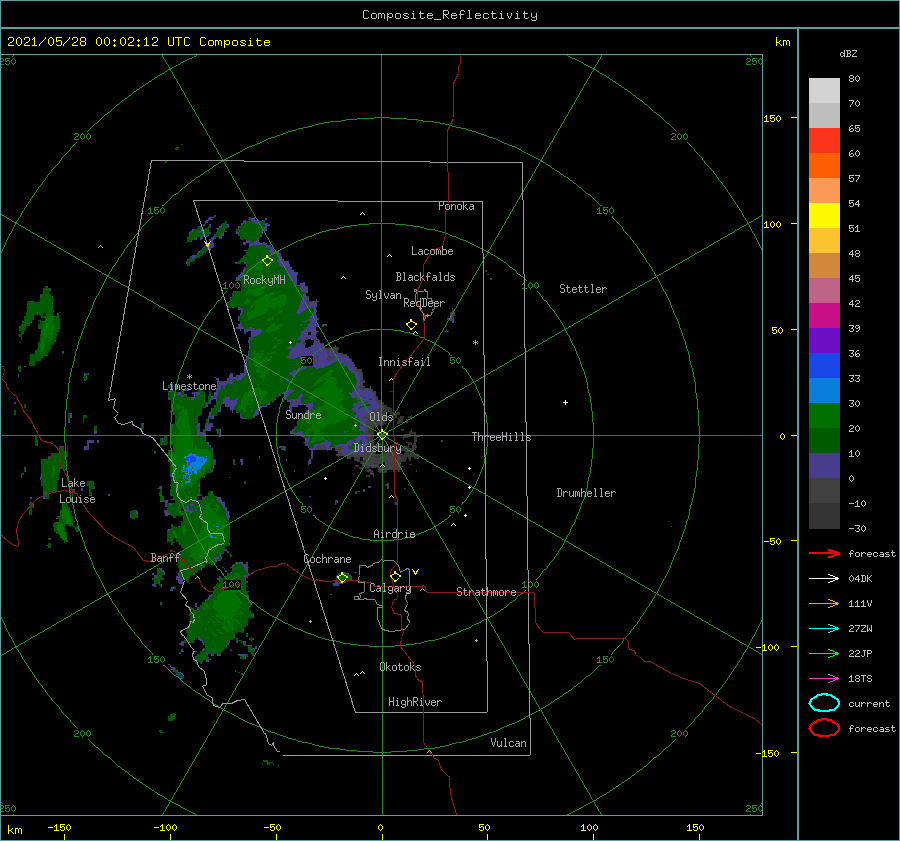The width and height of the screenshot is (900, 841).
Task: Click the Limestone label
Action: [189, 386]
